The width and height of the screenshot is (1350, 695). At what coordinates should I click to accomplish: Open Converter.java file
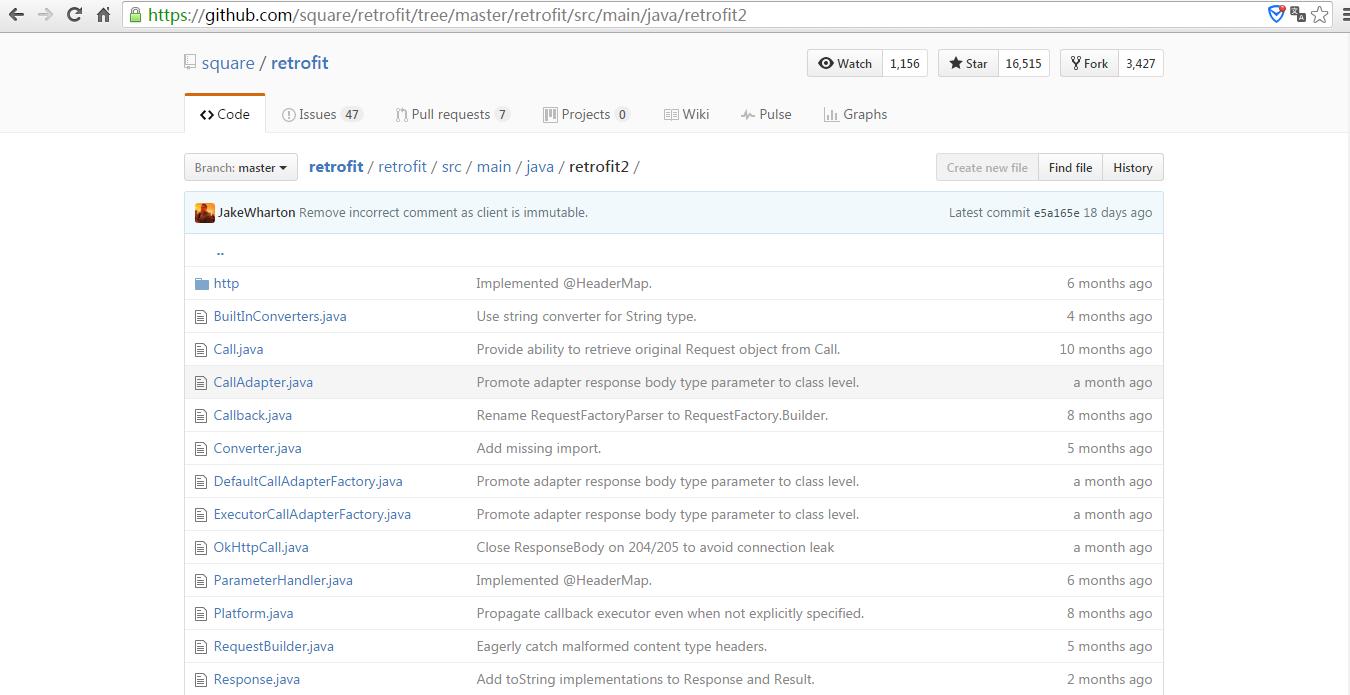[x=257, y=449]
